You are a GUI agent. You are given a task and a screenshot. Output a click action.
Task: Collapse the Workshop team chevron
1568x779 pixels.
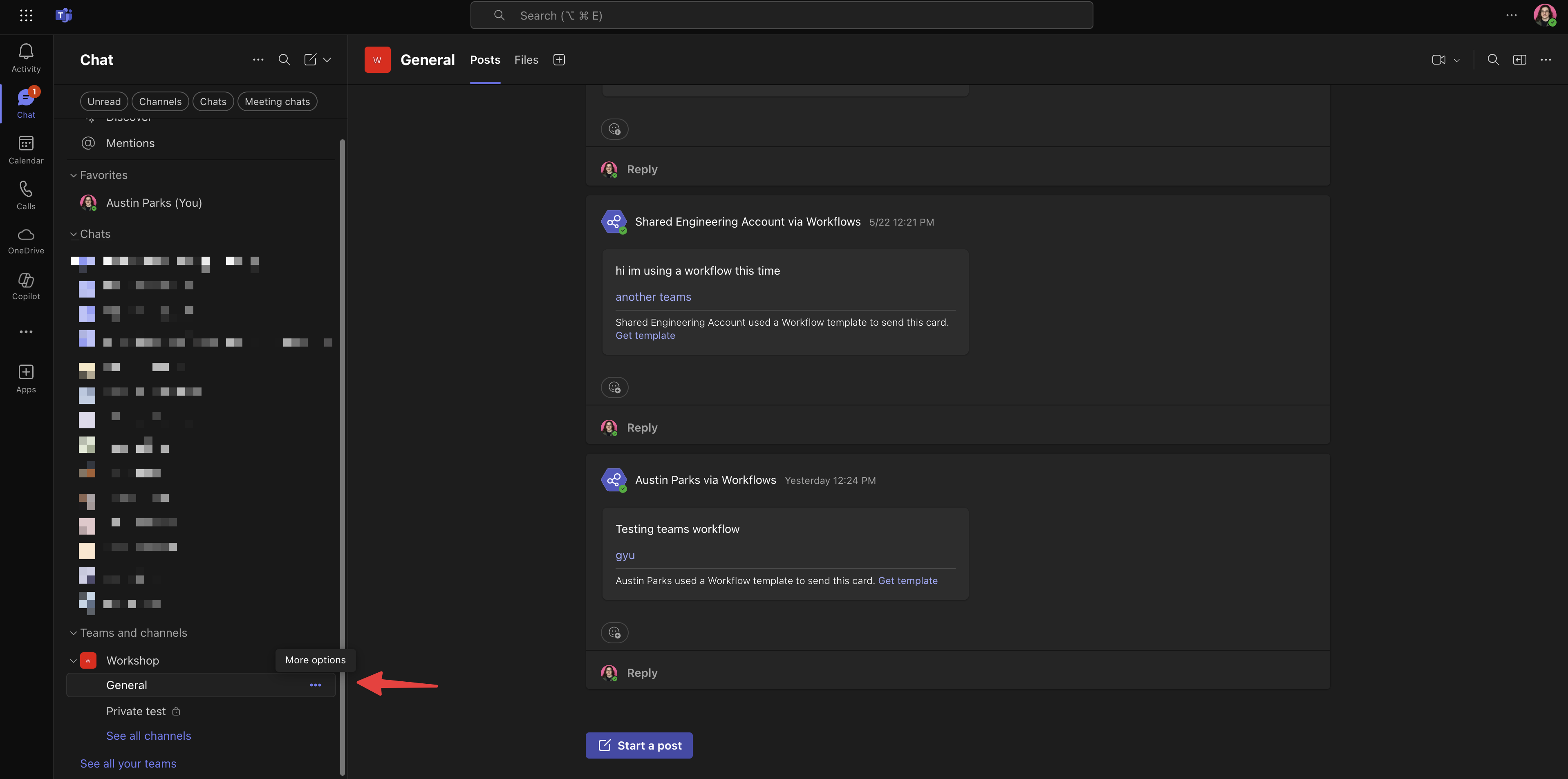point(73,661)
